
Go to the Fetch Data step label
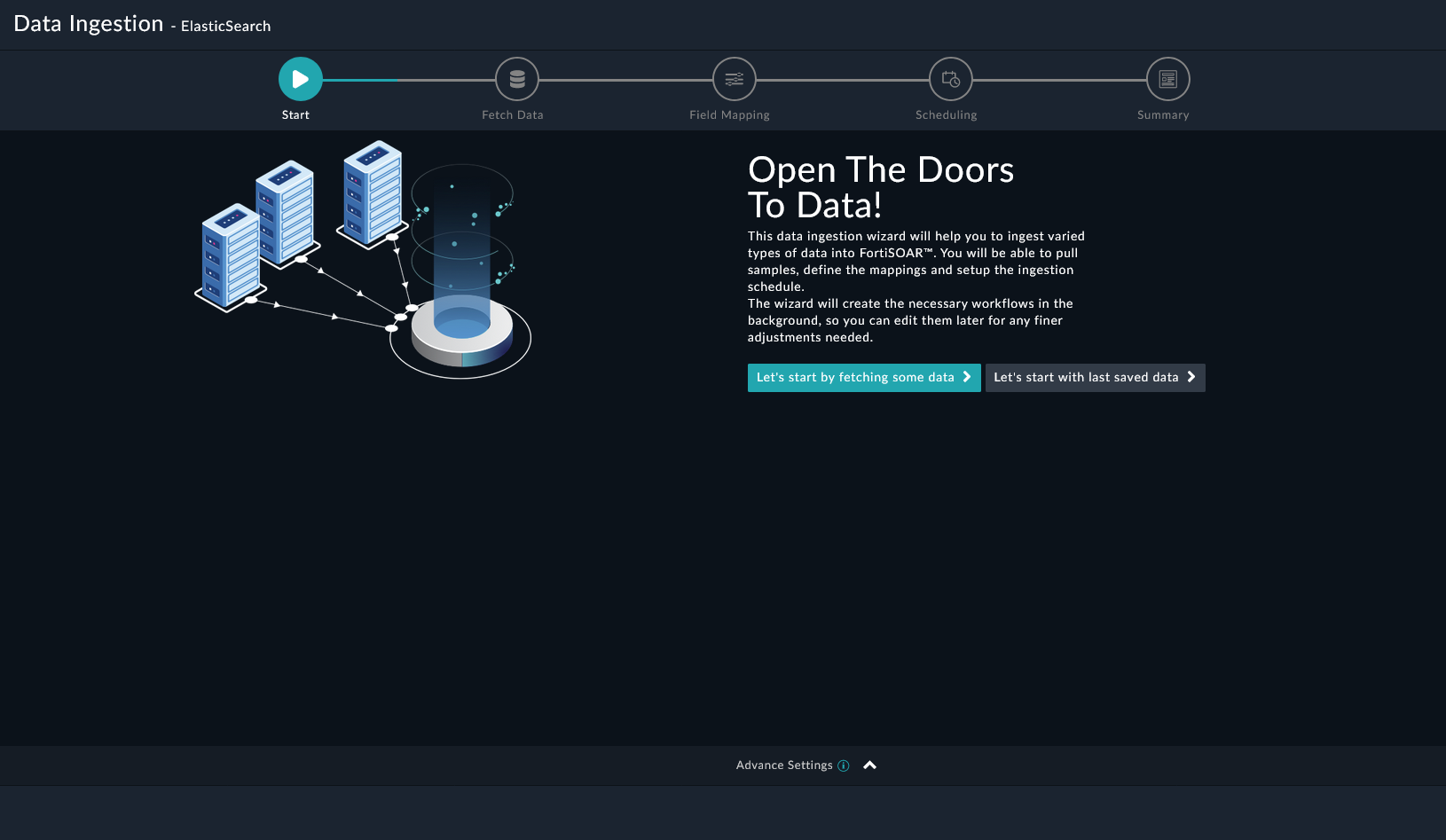pos(513,115)
